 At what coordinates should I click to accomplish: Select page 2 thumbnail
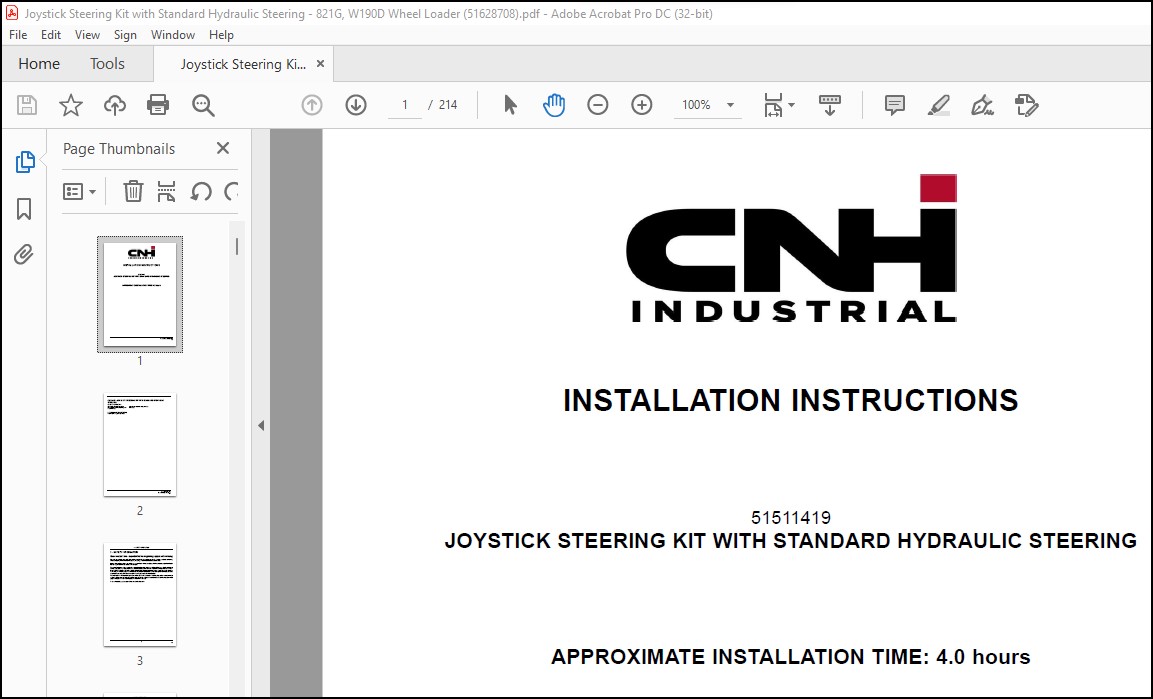pos(140,445)
